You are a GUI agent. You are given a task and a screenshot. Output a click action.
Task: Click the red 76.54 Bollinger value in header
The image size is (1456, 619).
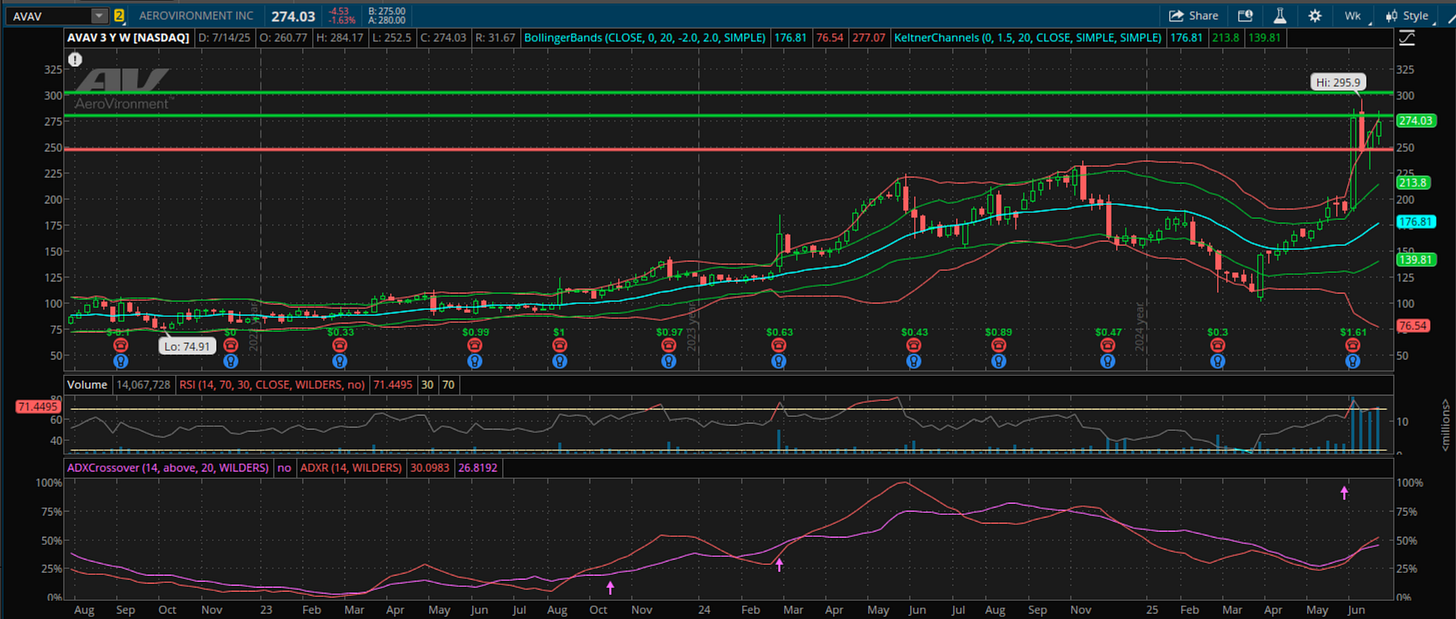tap(829, 37)
